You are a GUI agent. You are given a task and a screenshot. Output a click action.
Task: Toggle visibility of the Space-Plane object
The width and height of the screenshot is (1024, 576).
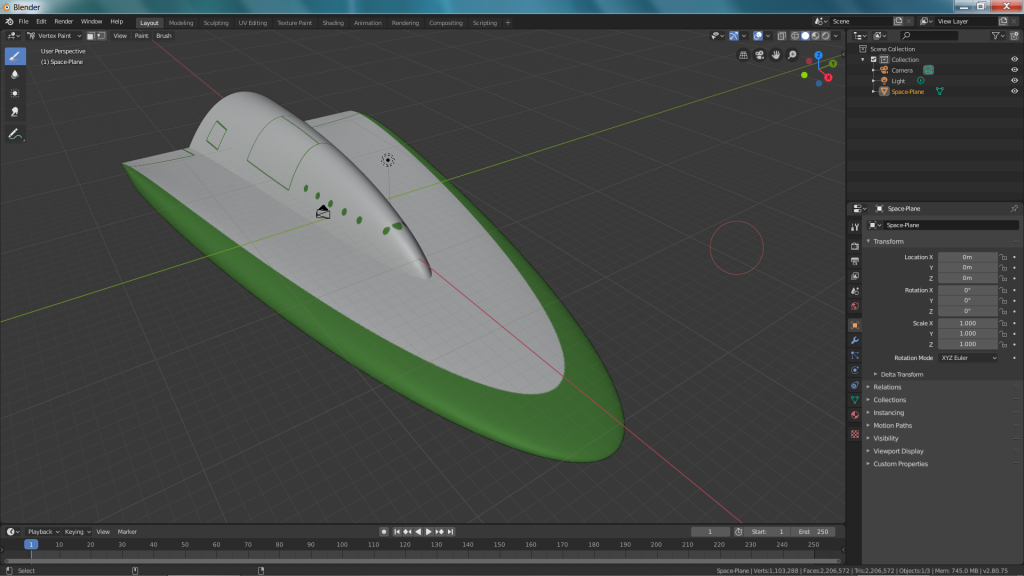[x=1013, y=90]
